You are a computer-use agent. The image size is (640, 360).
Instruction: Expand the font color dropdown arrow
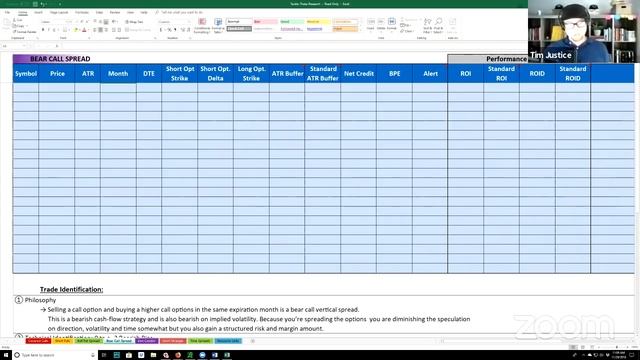[88, 30]
